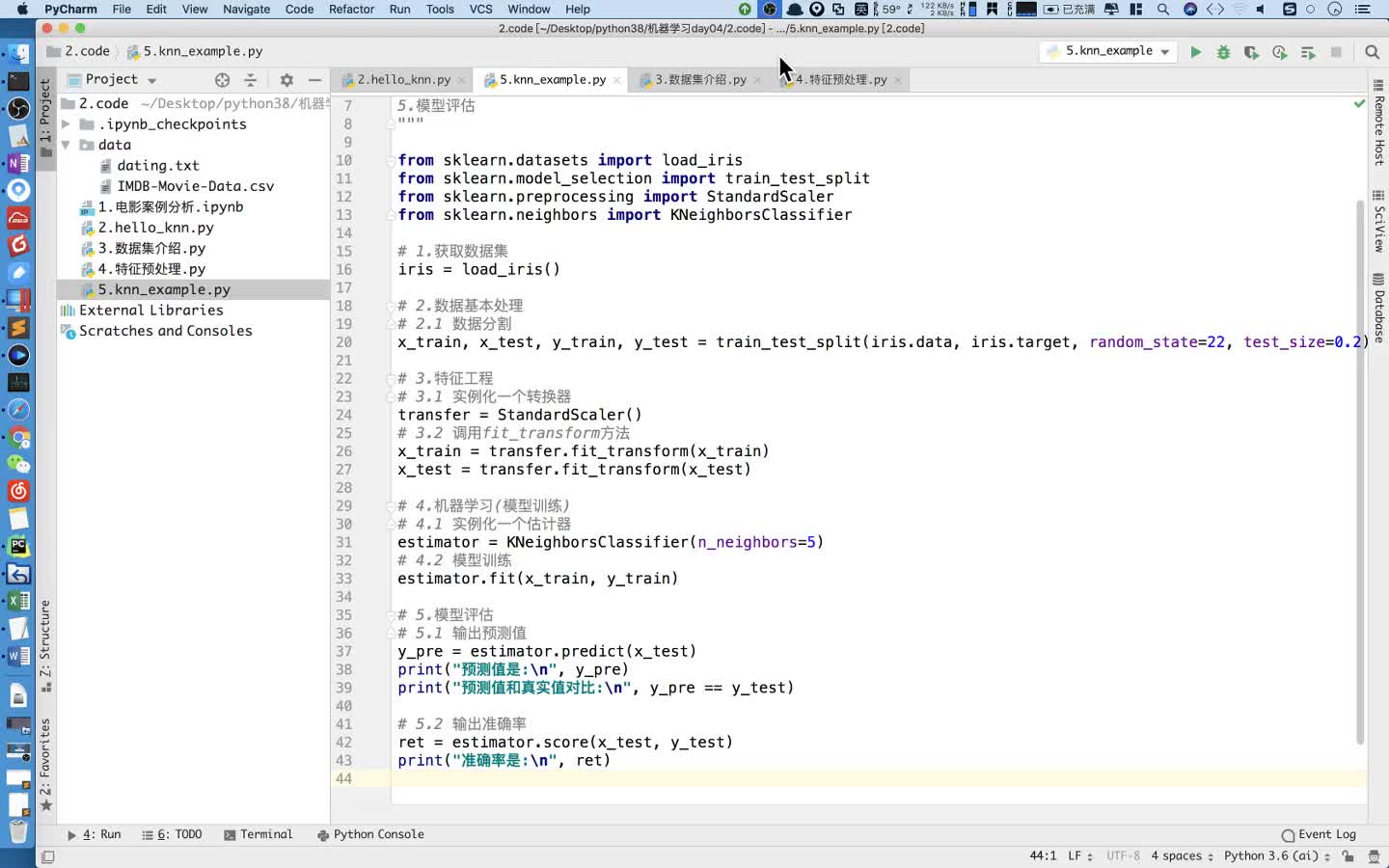
Task: Click the locate file target icon
Action: click(222, 80)
